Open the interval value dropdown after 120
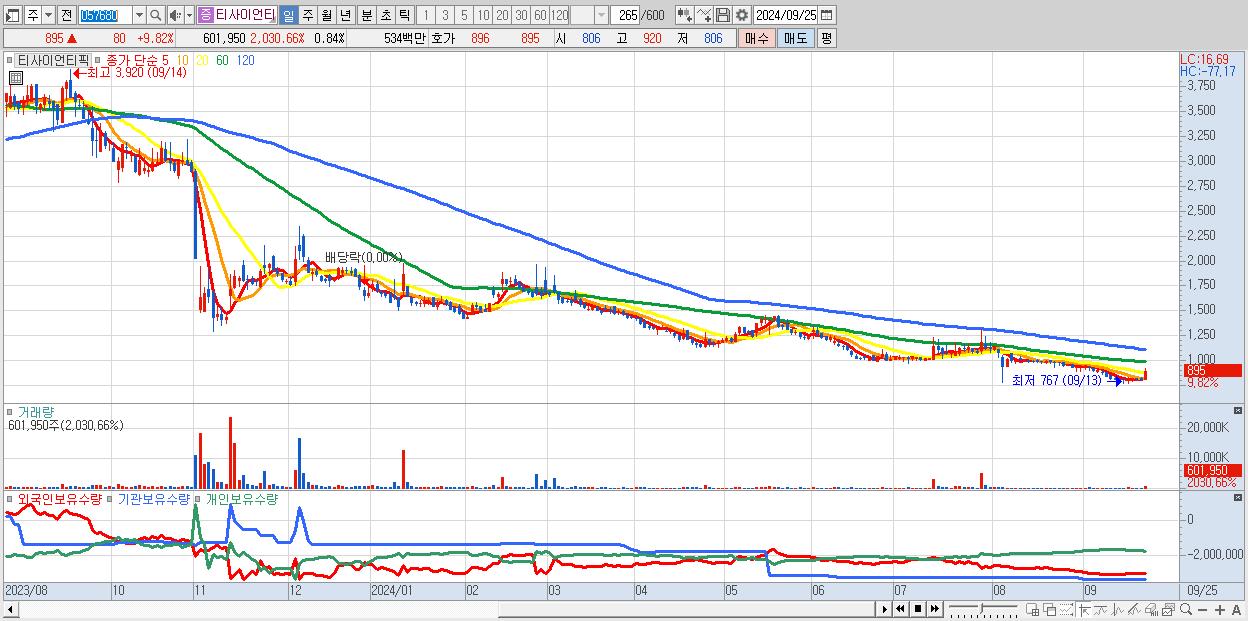This screenshot has height=621, width=1248. tap(601, 15)
